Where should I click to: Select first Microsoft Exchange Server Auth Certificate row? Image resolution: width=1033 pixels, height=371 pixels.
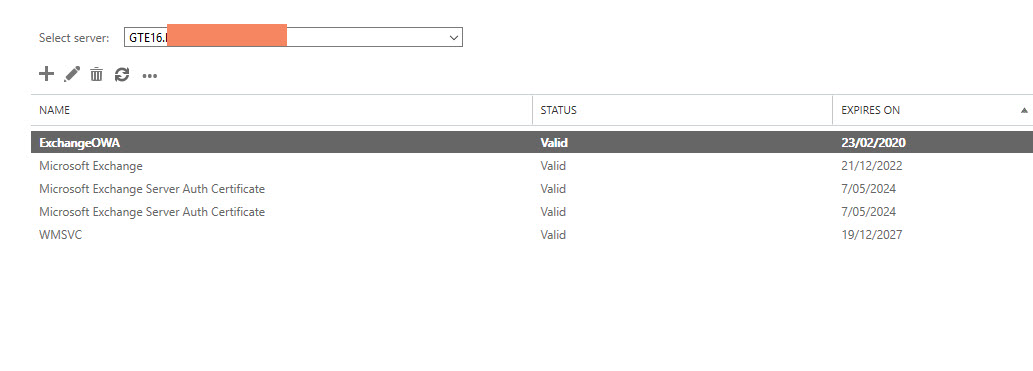pos(532,188)
